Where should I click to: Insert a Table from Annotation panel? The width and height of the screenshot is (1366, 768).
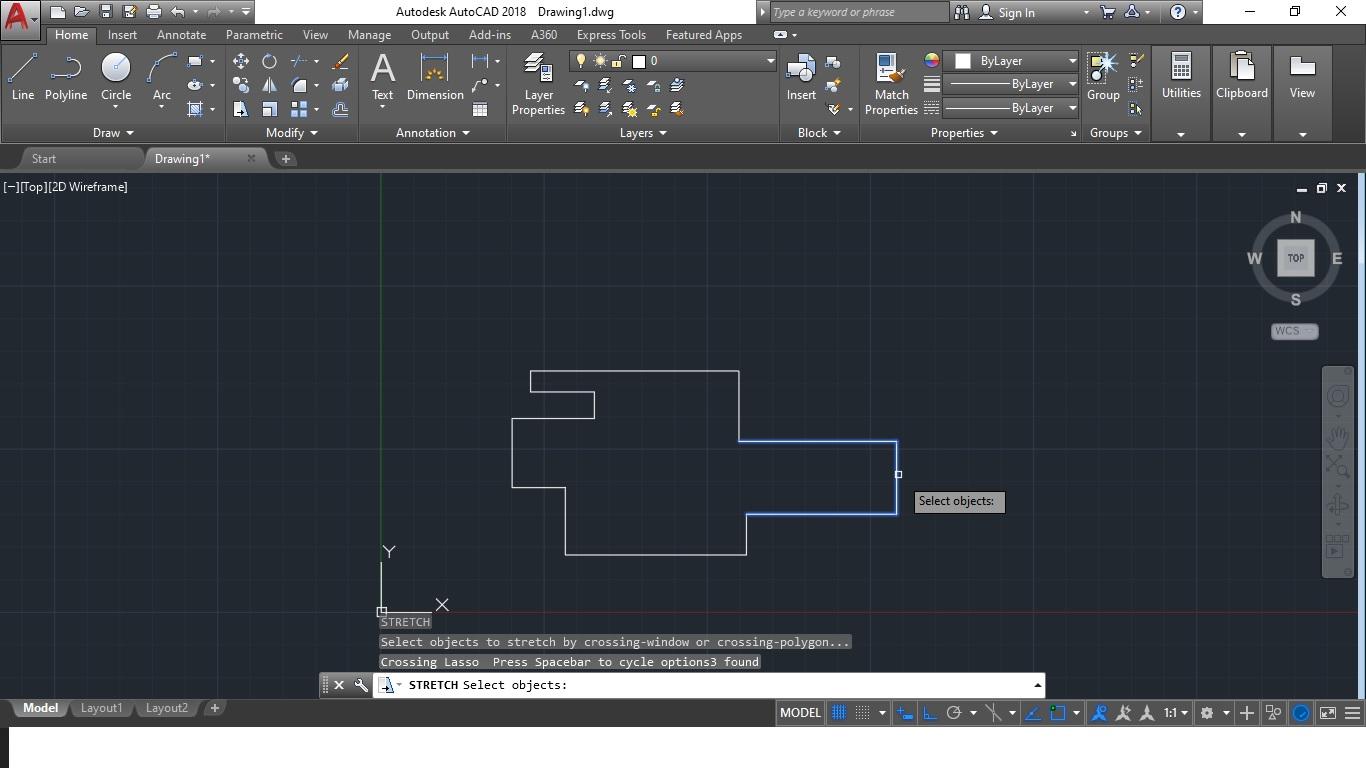pos(480,109)
